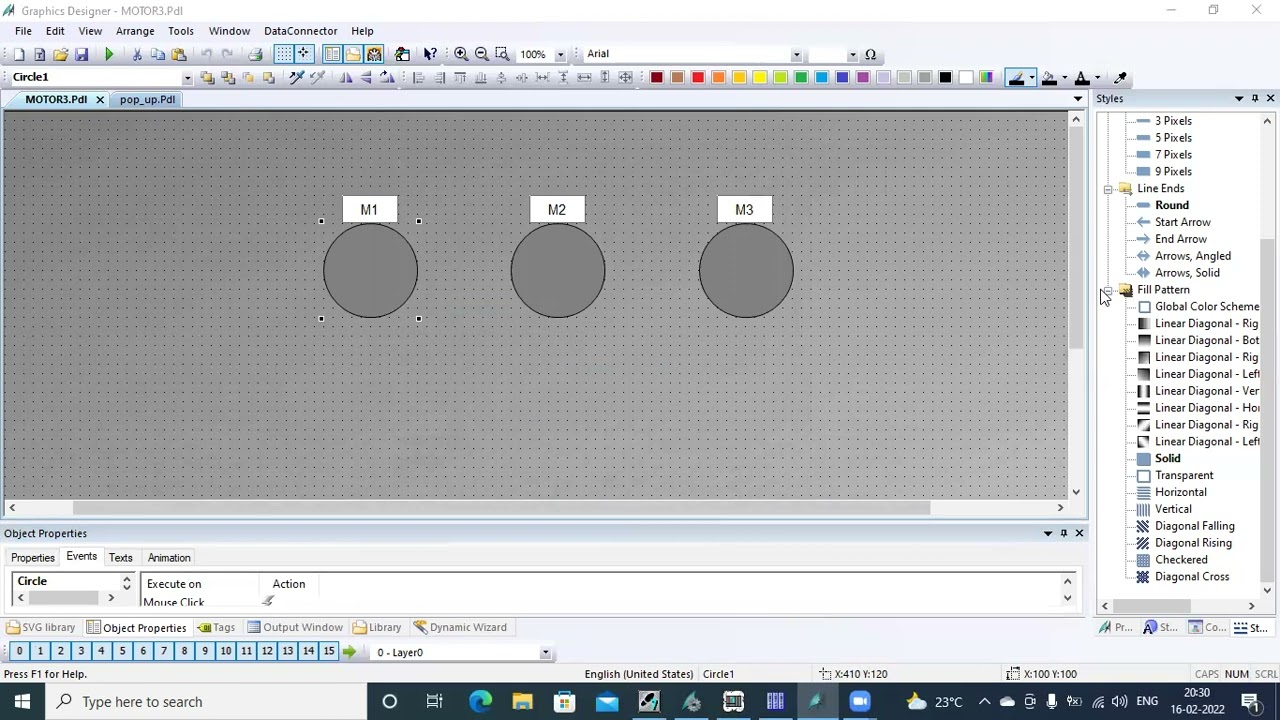Click the Zoom Out magnifier icon
Screen dimensions: 1280x720
pos(482,54)
